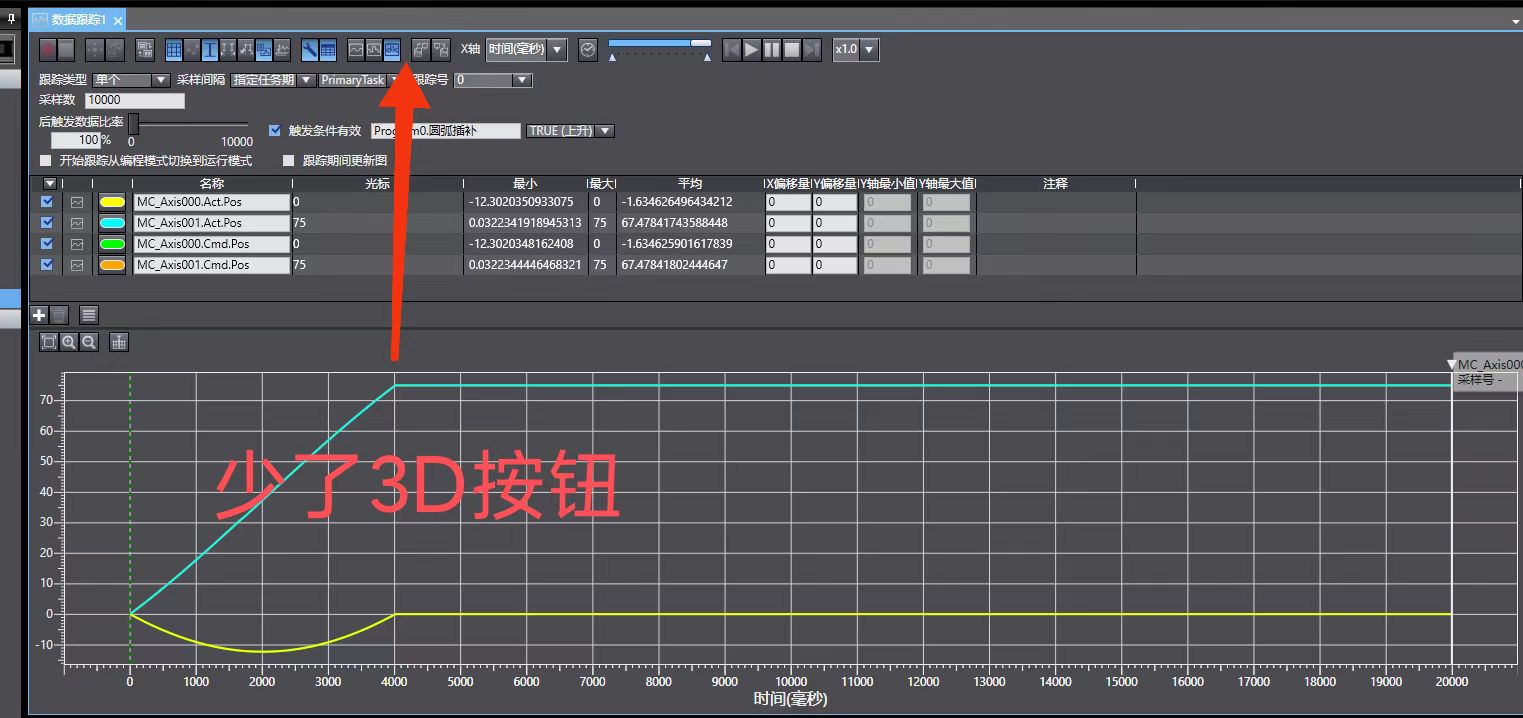This screenshot has width=1523, height=718.
Task: Click the red start trace record button
Action: (48, 49)
